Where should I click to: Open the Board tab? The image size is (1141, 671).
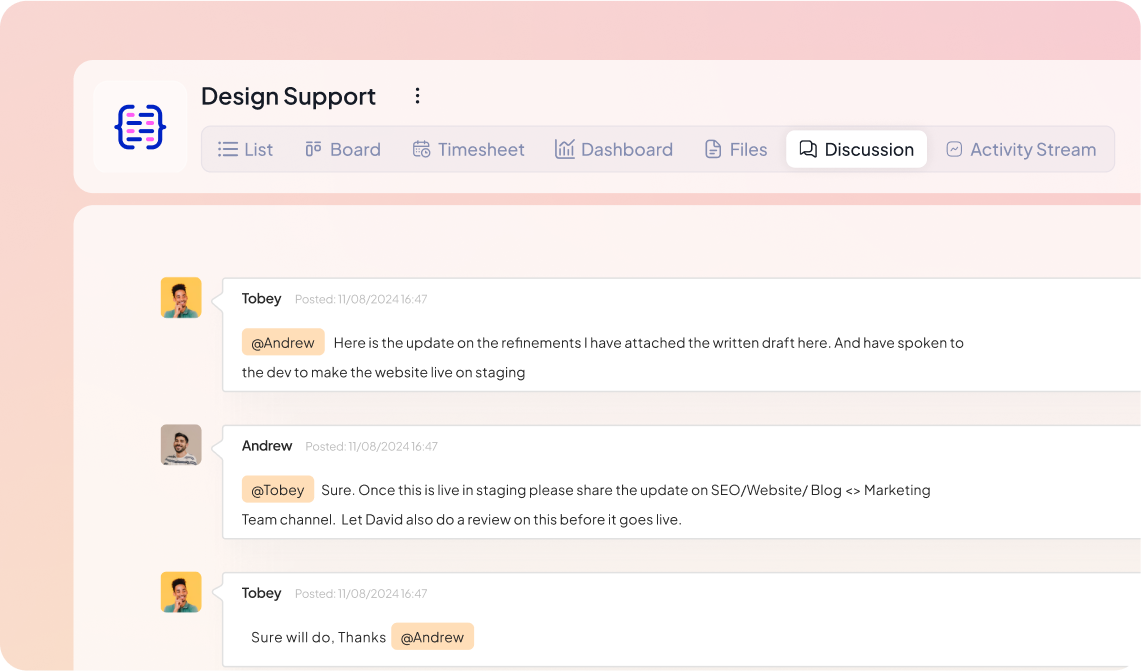pyautogui.click(x=343, y=149)
